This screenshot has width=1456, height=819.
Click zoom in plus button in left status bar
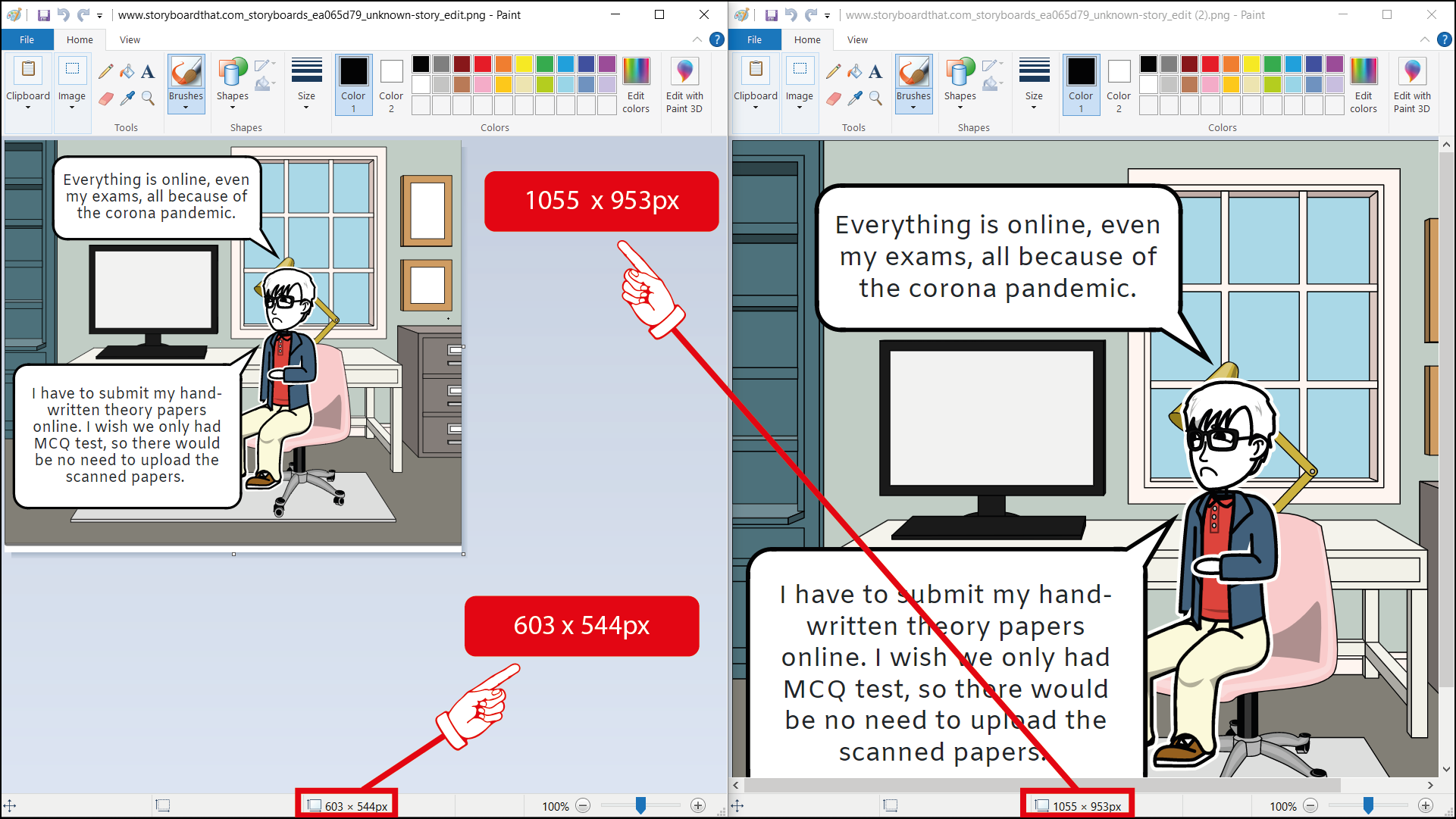[x=698, y=806]
